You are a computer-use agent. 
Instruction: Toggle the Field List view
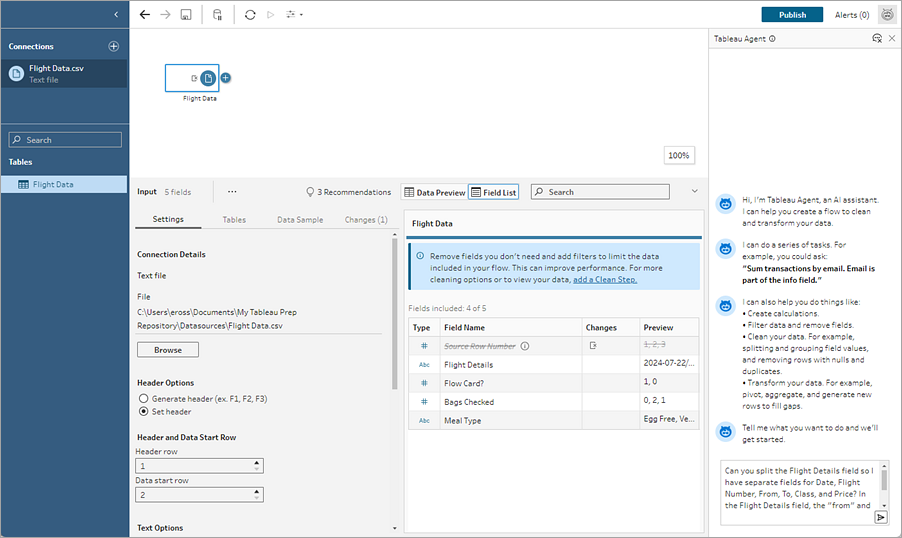[x=493, y=192]
